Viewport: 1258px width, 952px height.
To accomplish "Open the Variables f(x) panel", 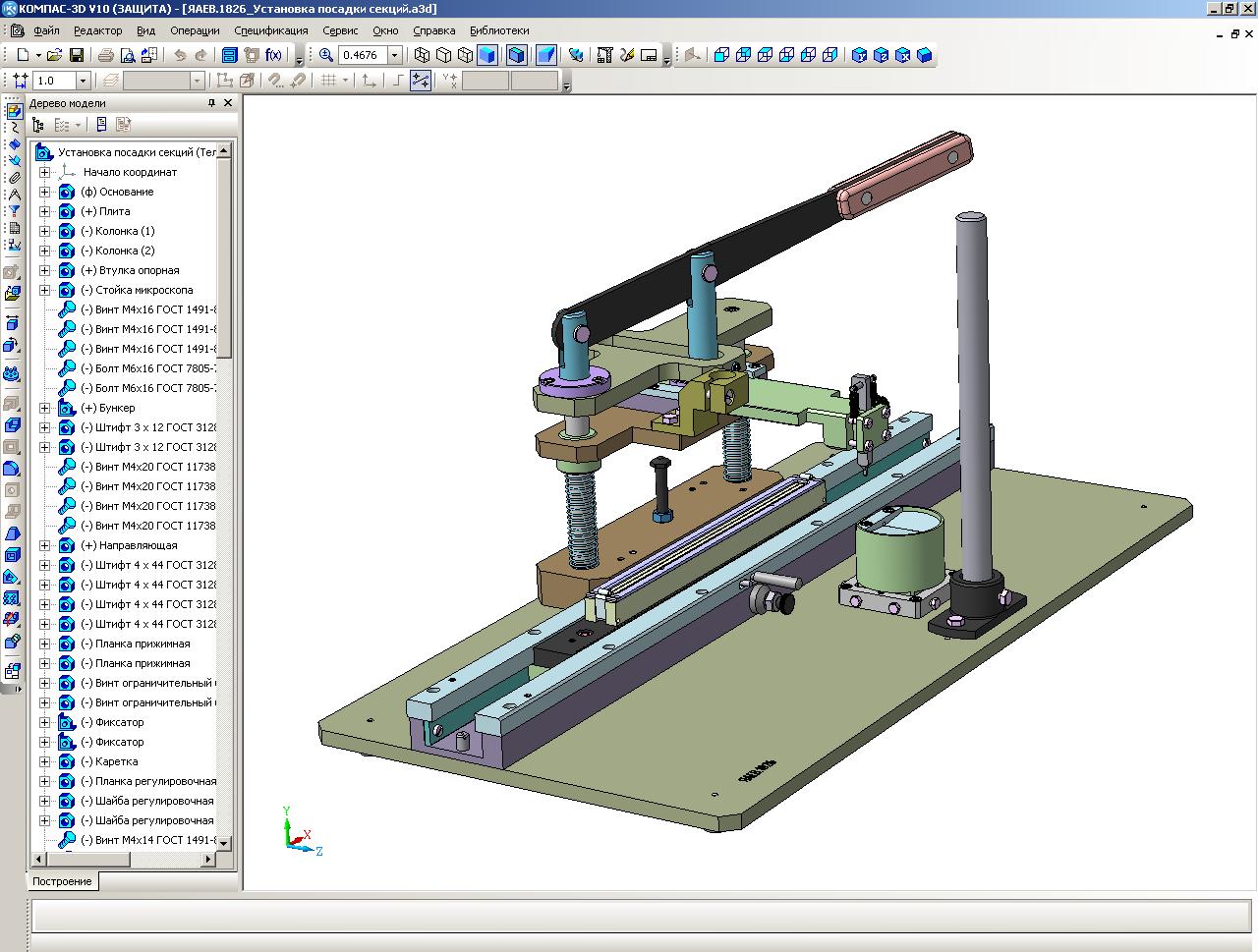I will [x=273, y=55].
